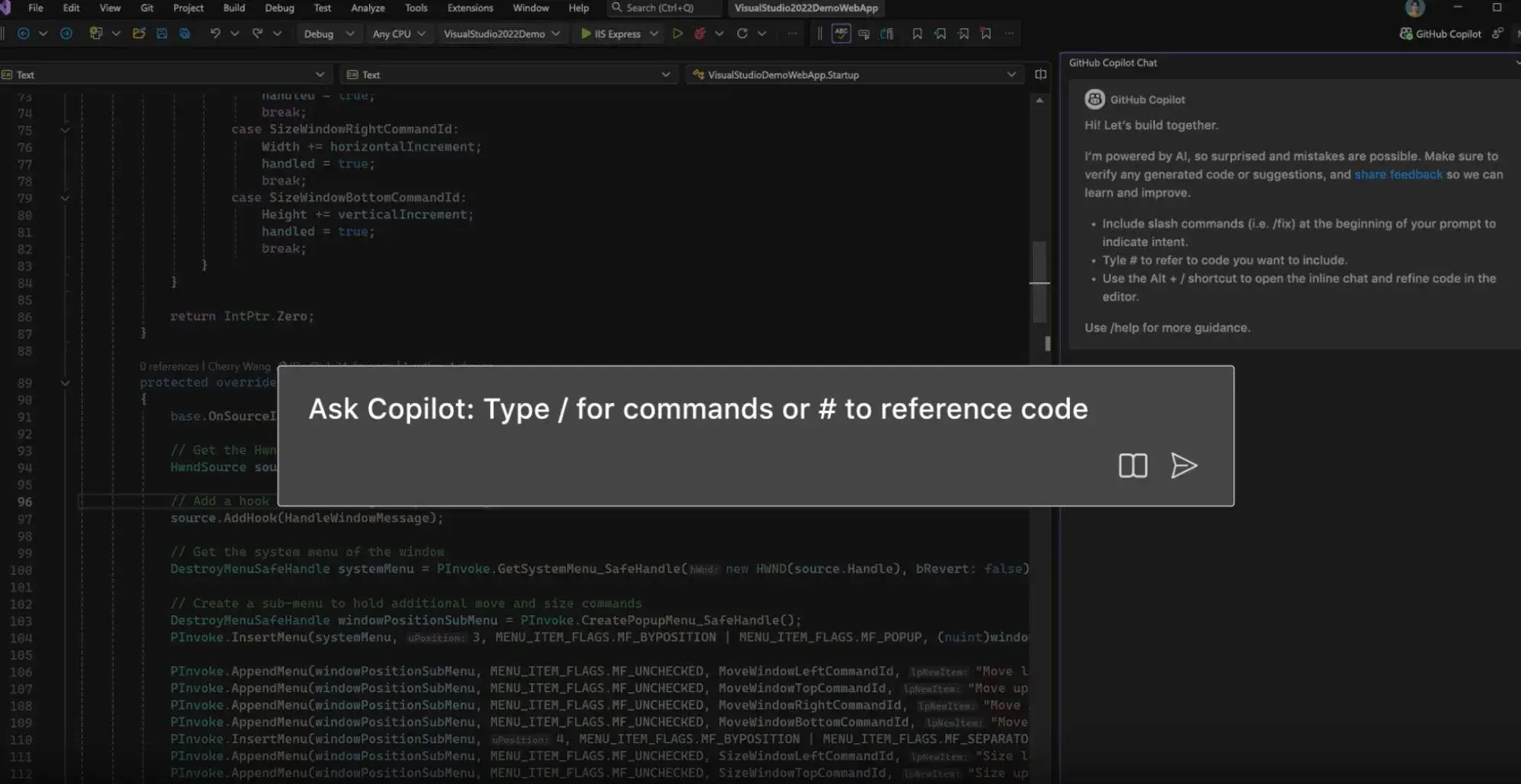Open toolbar overflow dots after Restart icon
1521x784 pixels.
(792, 33)
